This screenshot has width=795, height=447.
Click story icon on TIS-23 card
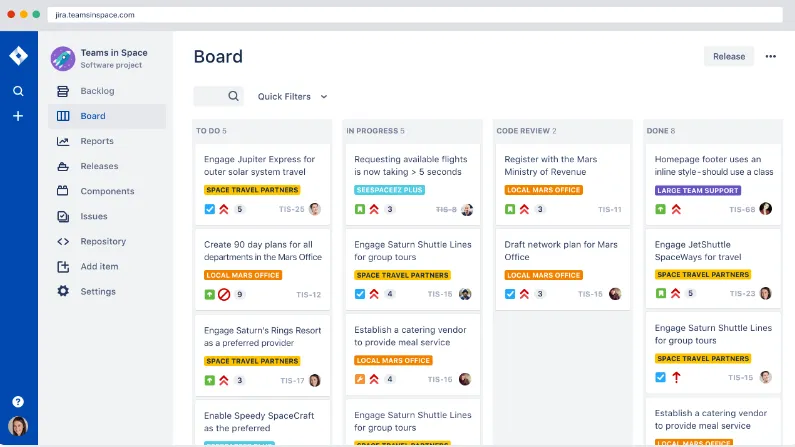660,293
